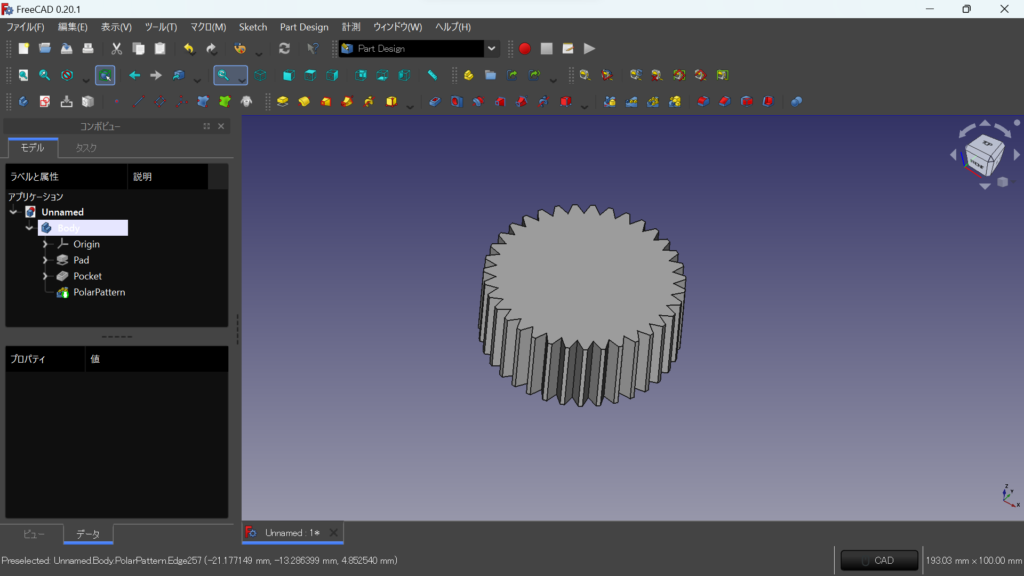Click the yellow Pad feature icon
The width and height of the screenshot is (1024, 576).
(x=282, y=101)
